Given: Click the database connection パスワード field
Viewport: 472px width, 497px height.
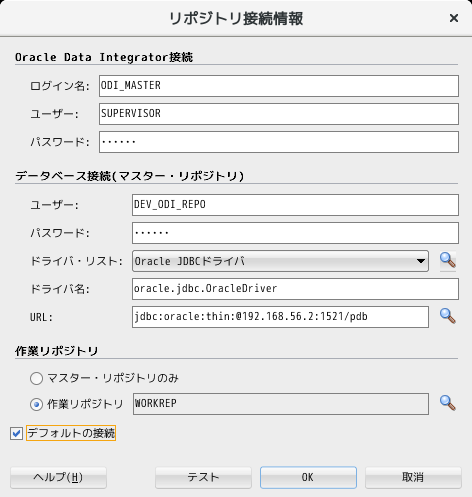Looking at the screenshot, I should [295, 233].
